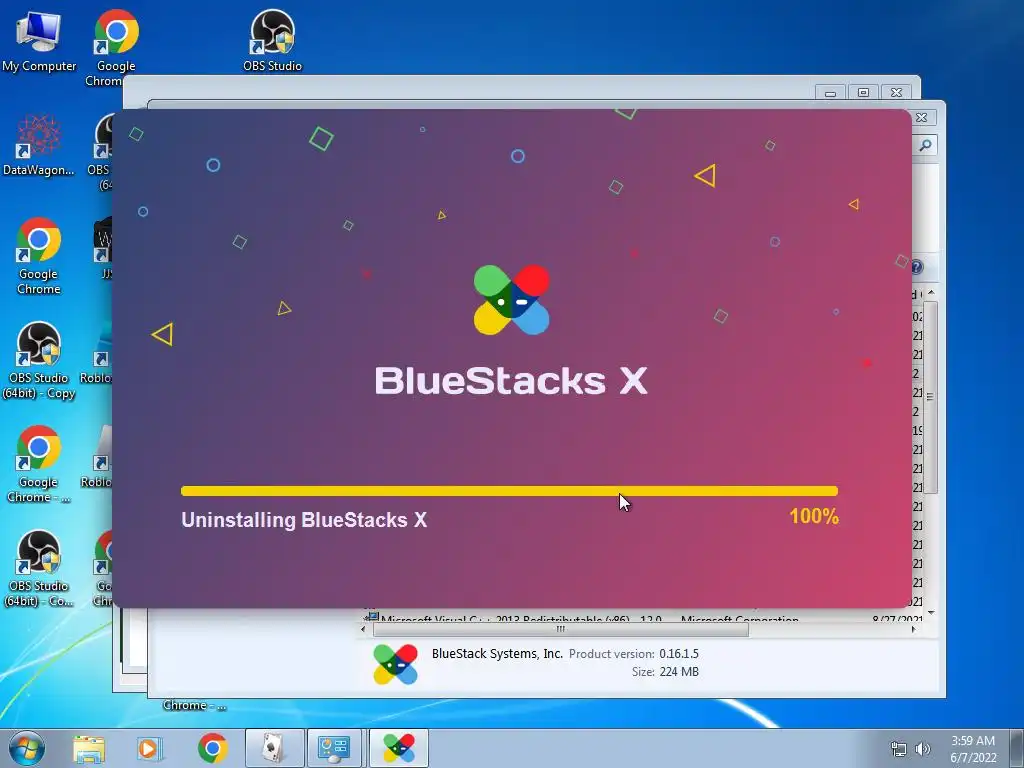Open the top-row Google Chrome desktop shortcut
This screenshot has height=768, width=1024.
[116, 46]
